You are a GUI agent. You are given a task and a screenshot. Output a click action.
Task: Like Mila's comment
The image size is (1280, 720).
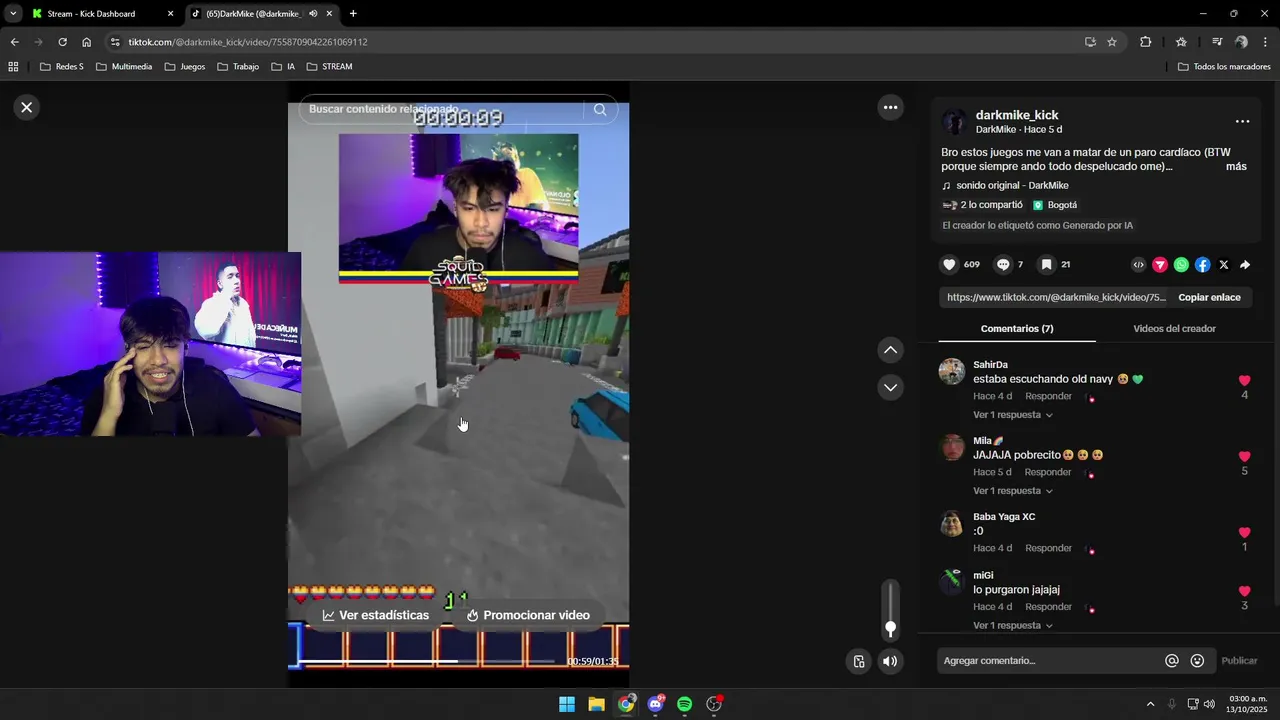coord(1244,457)
